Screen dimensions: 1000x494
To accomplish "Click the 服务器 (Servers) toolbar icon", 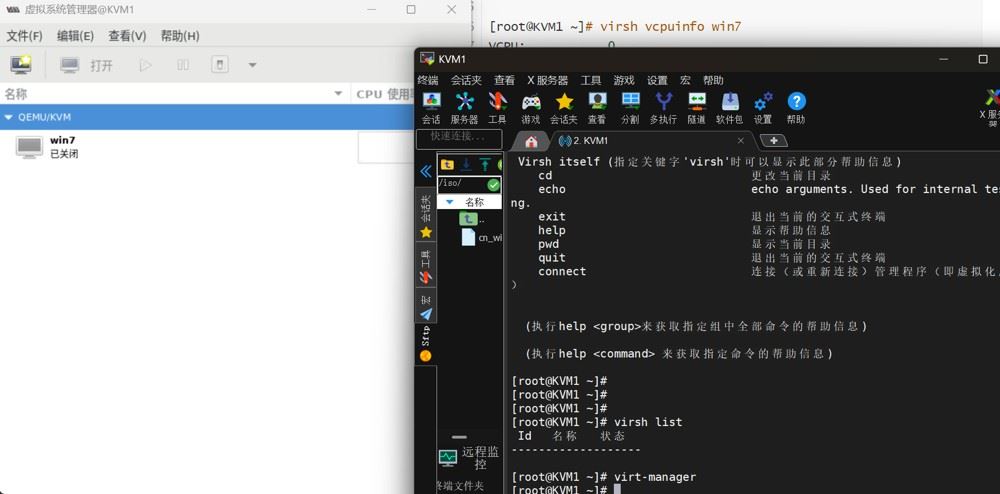I will pos(464,108).
